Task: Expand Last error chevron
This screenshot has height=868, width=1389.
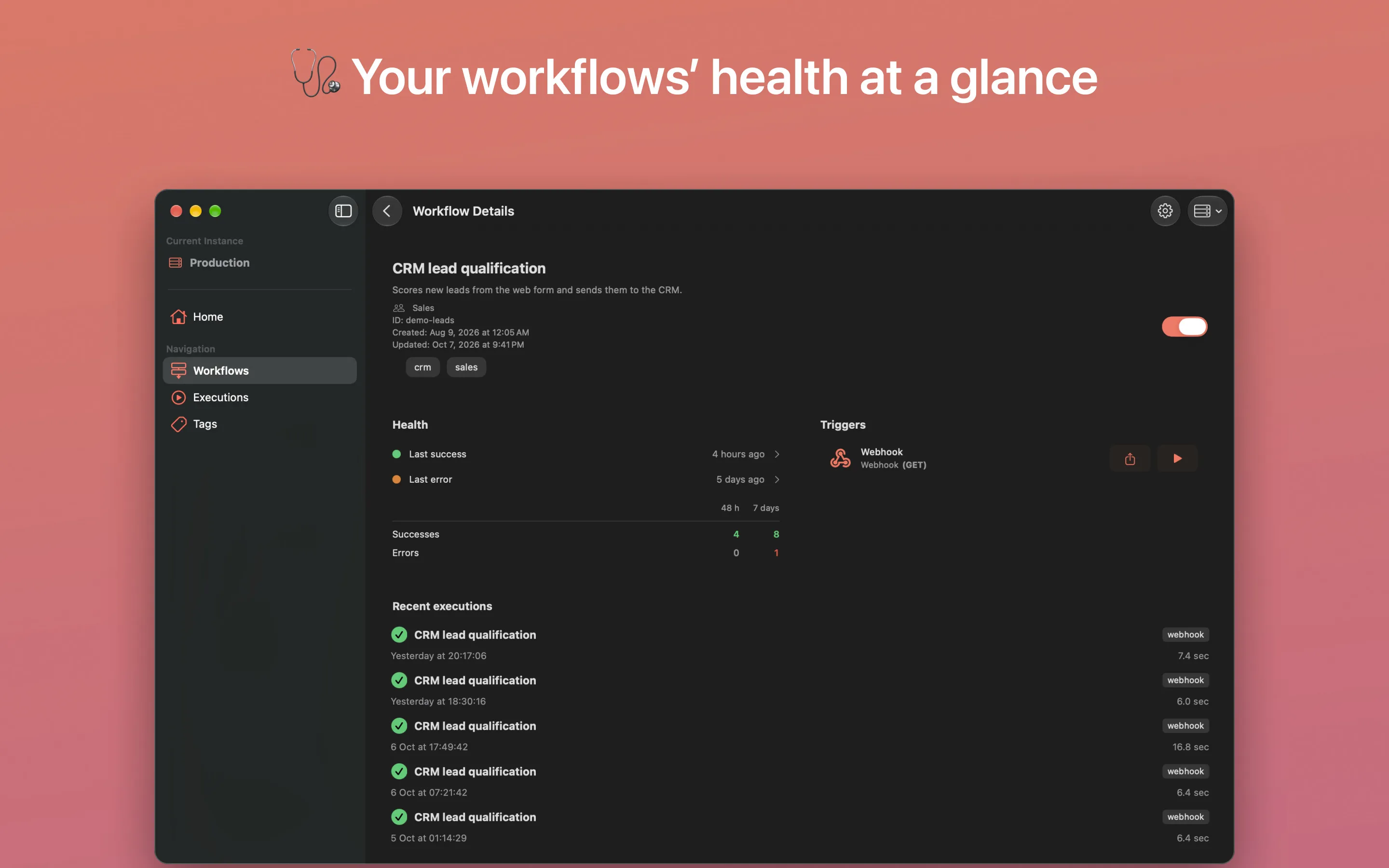Action: point(777,479)
